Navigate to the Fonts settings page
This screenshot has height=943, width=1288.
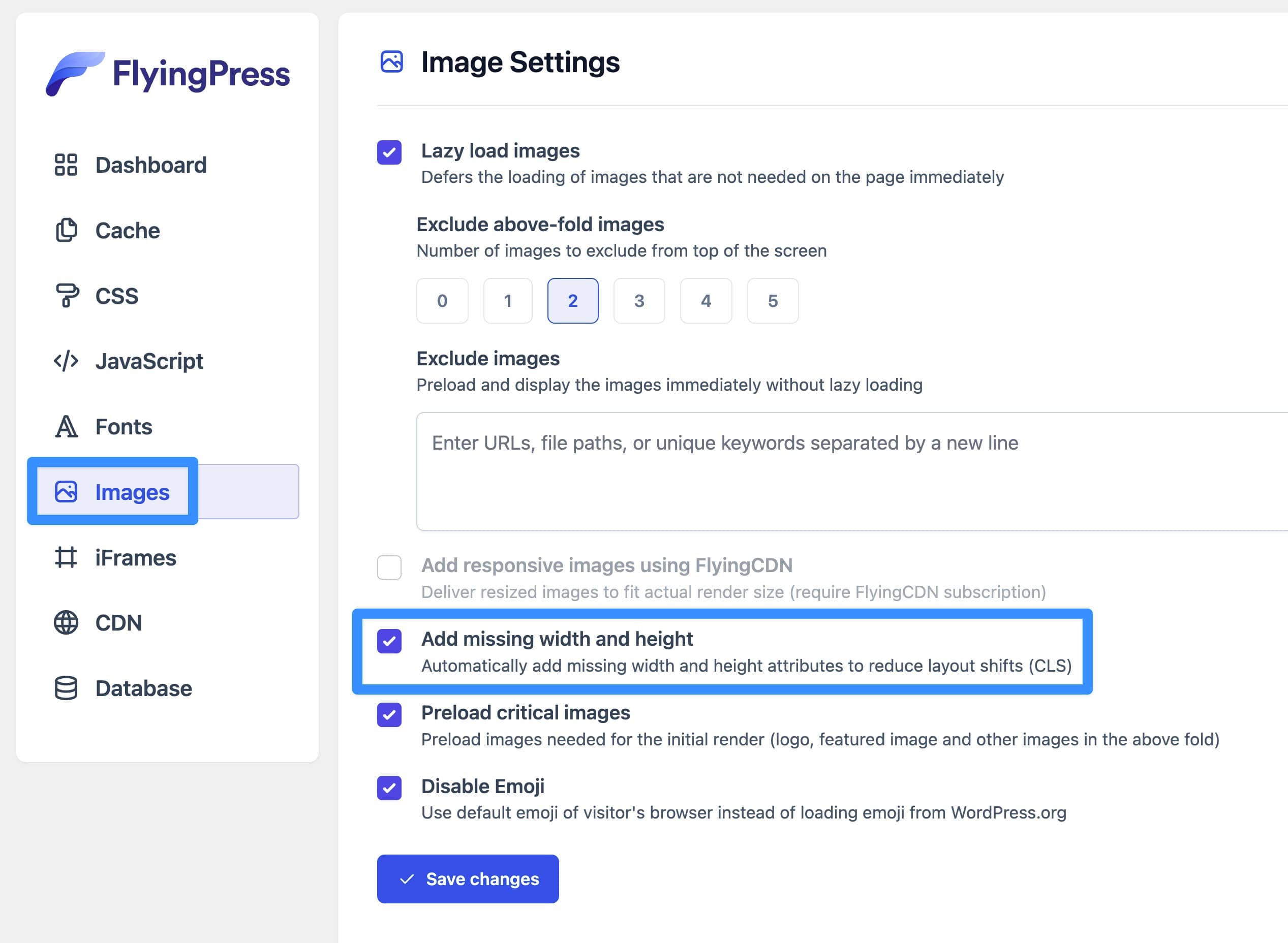[x=122, y=426]
